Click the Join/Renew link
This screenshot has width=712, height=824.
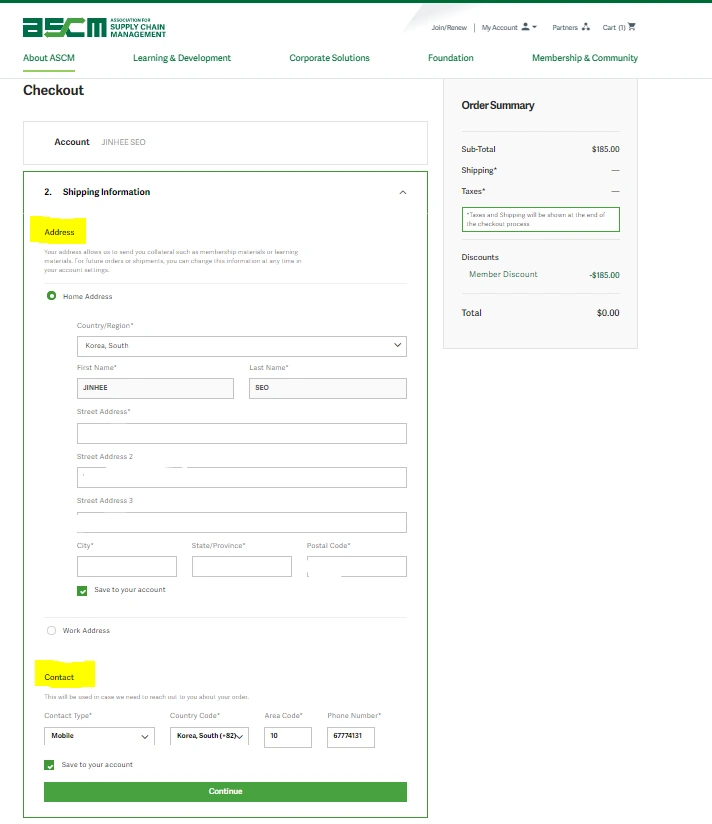pos(449,27)
